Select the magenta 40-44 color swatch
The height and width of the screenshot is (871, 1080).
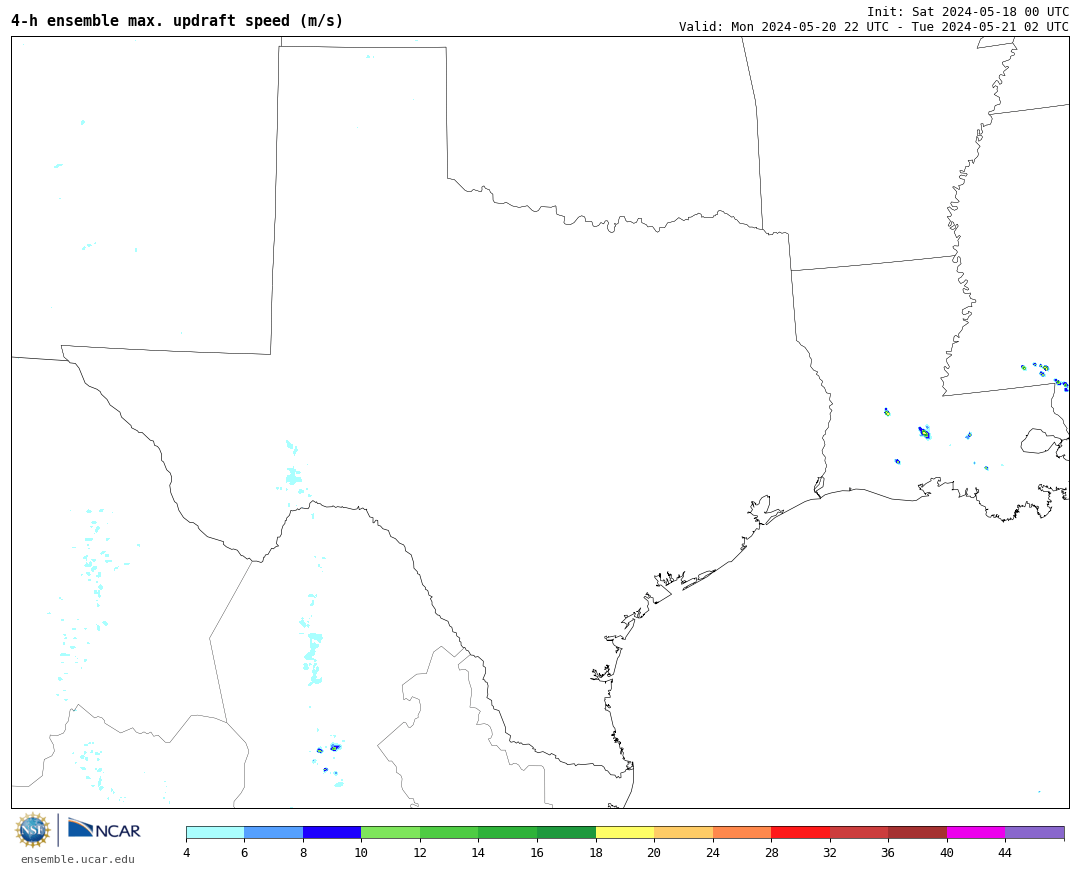[976, 832]
